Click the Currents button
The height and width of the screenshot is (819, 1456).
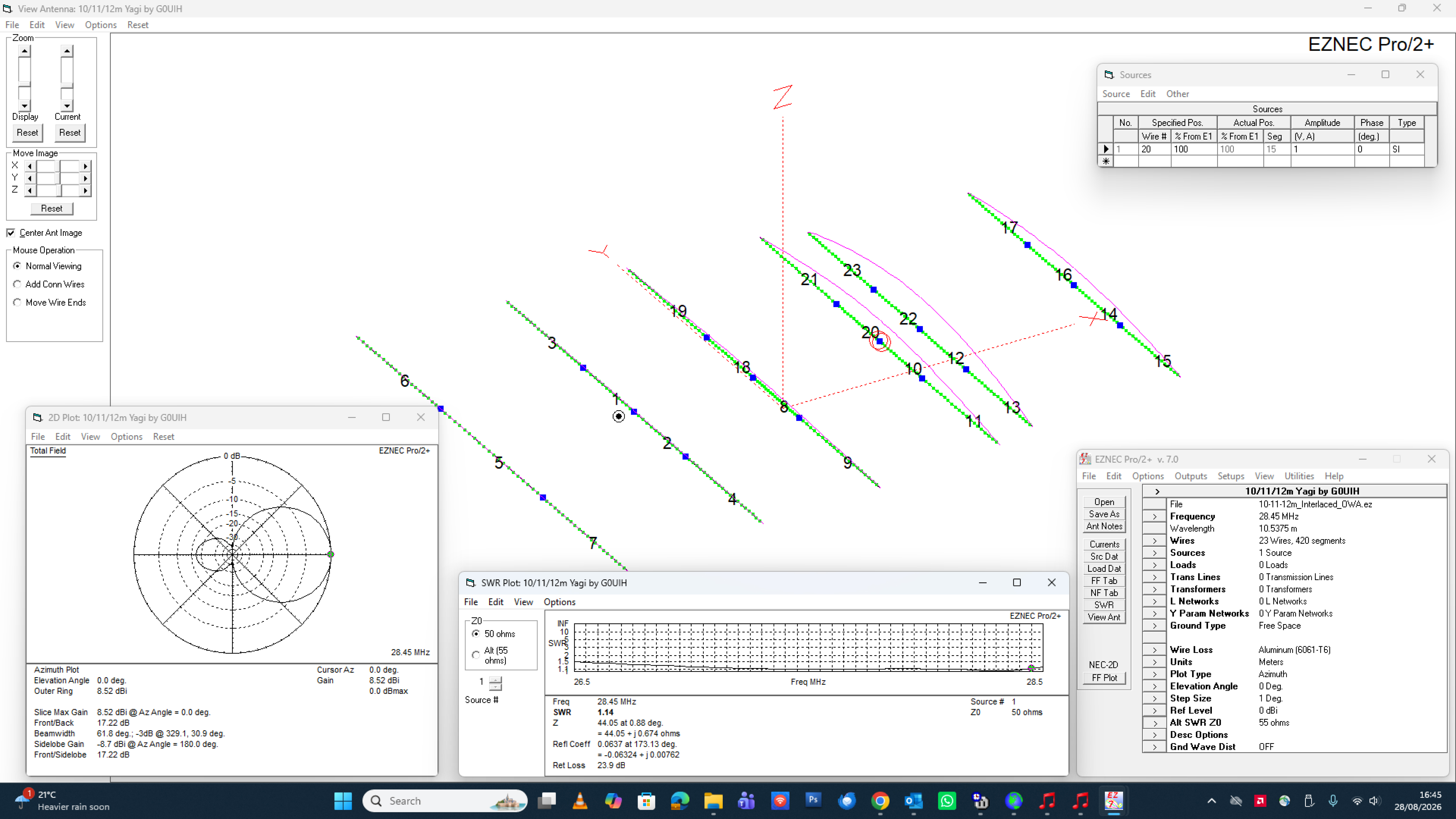click(x=1104, y=544)
